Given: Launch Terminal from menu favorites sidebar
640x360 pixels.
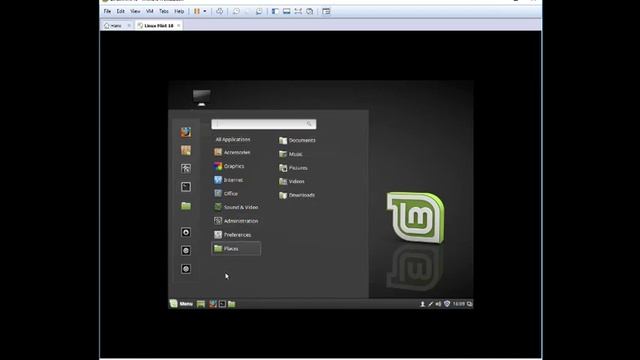Looking at the screenshot, I should tap(186, 187).
